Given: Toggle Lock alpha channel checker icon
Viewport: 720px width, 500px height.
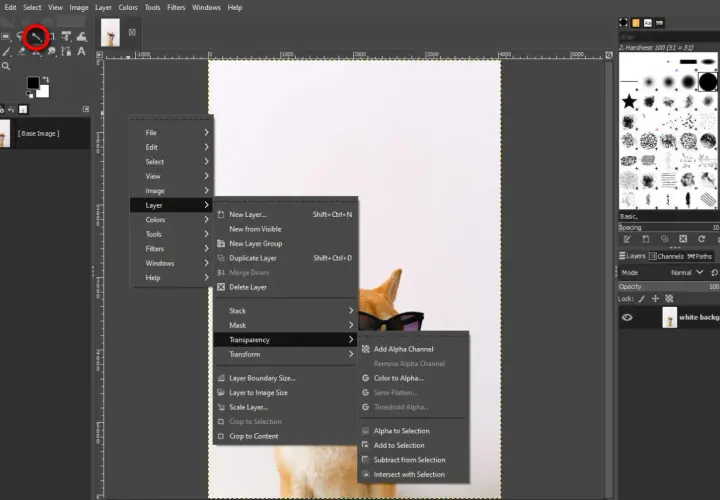Looking at the screenshot, I should [x=669, y=298].
